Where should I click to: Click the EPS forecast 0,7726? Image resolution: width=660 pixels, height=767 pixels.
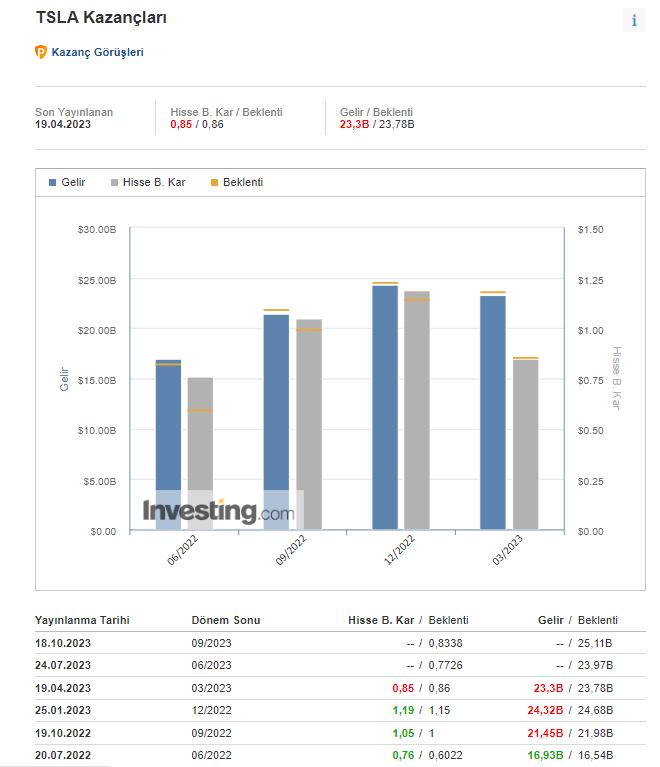(x=445, y=665)
